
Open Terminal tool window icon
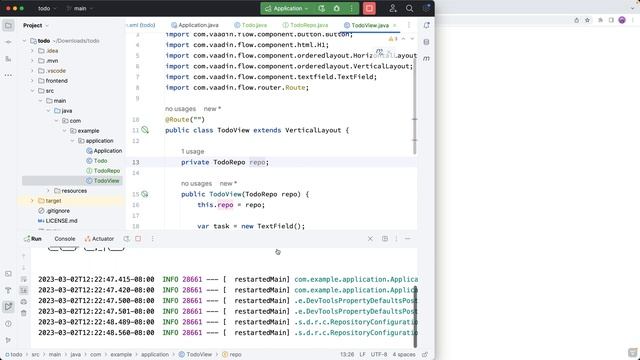coord(8,273)
